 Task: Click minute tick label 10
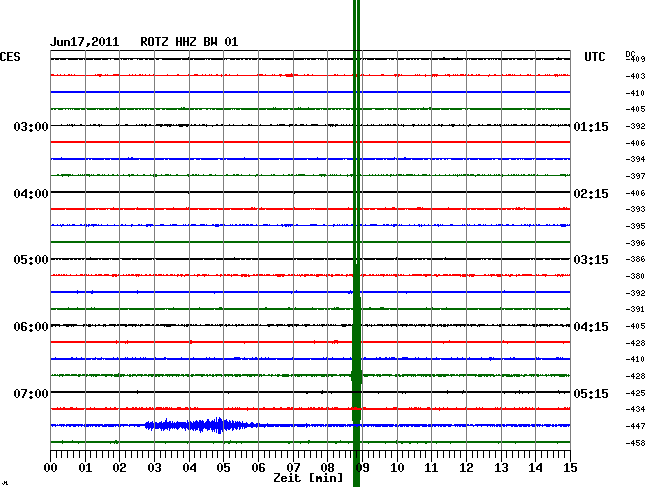pos(397,468)
